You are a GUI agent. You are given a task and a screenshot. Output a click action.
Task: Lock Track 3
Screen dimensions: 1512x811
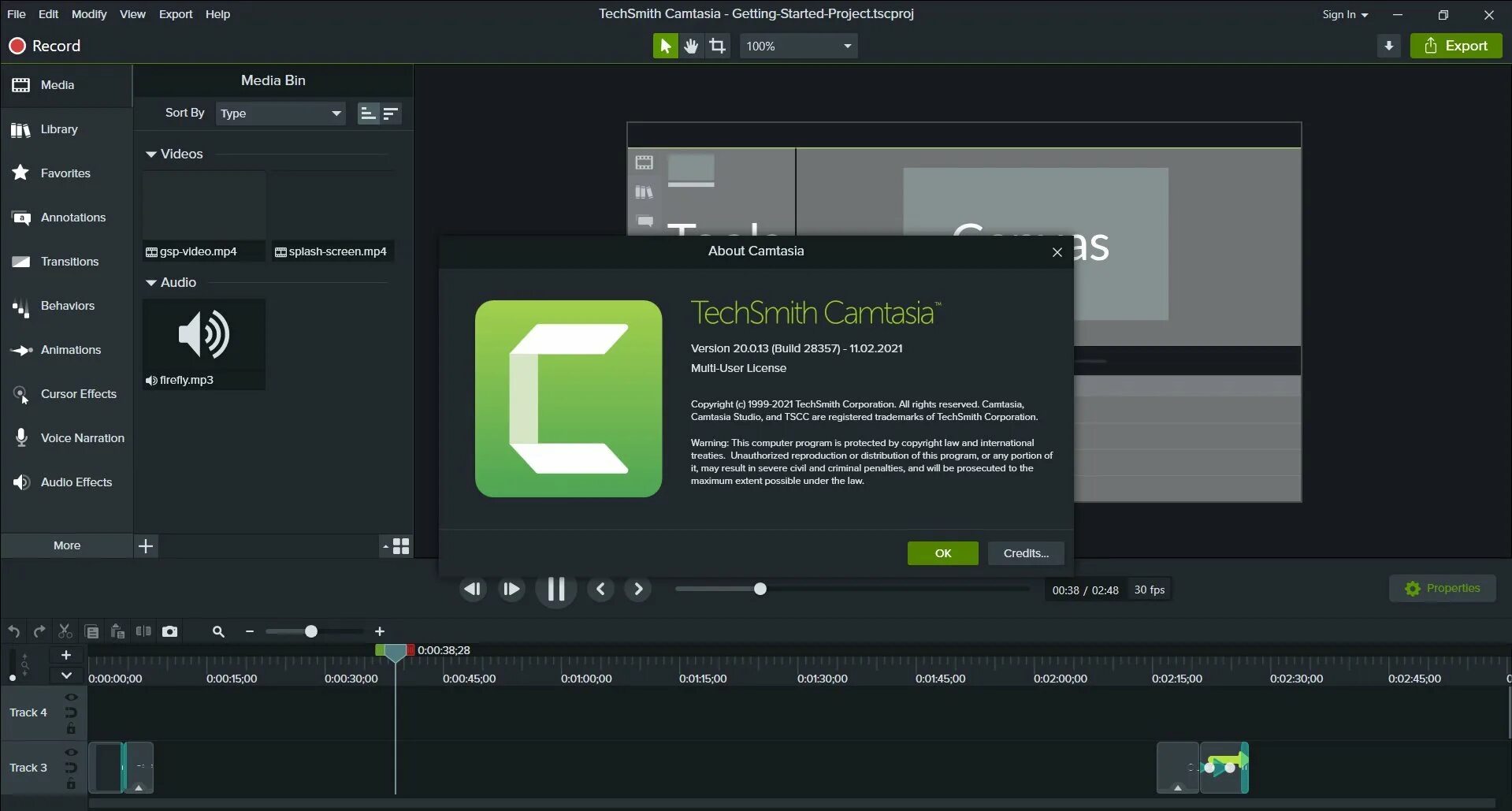coord(71,783)
